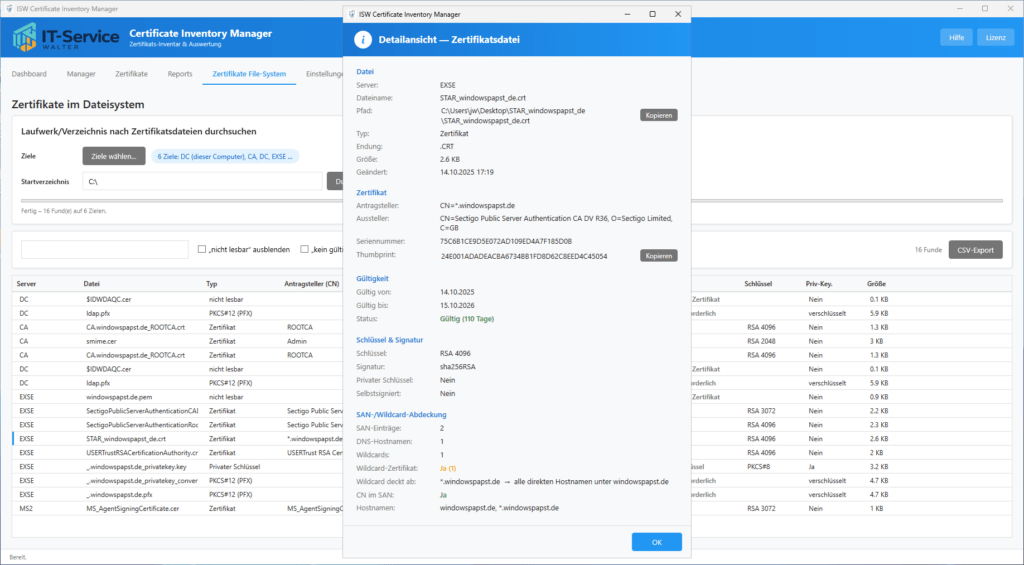Open the Dashboard tab
This screenshot has height=565, width=1024.
(x=29, y=74)
